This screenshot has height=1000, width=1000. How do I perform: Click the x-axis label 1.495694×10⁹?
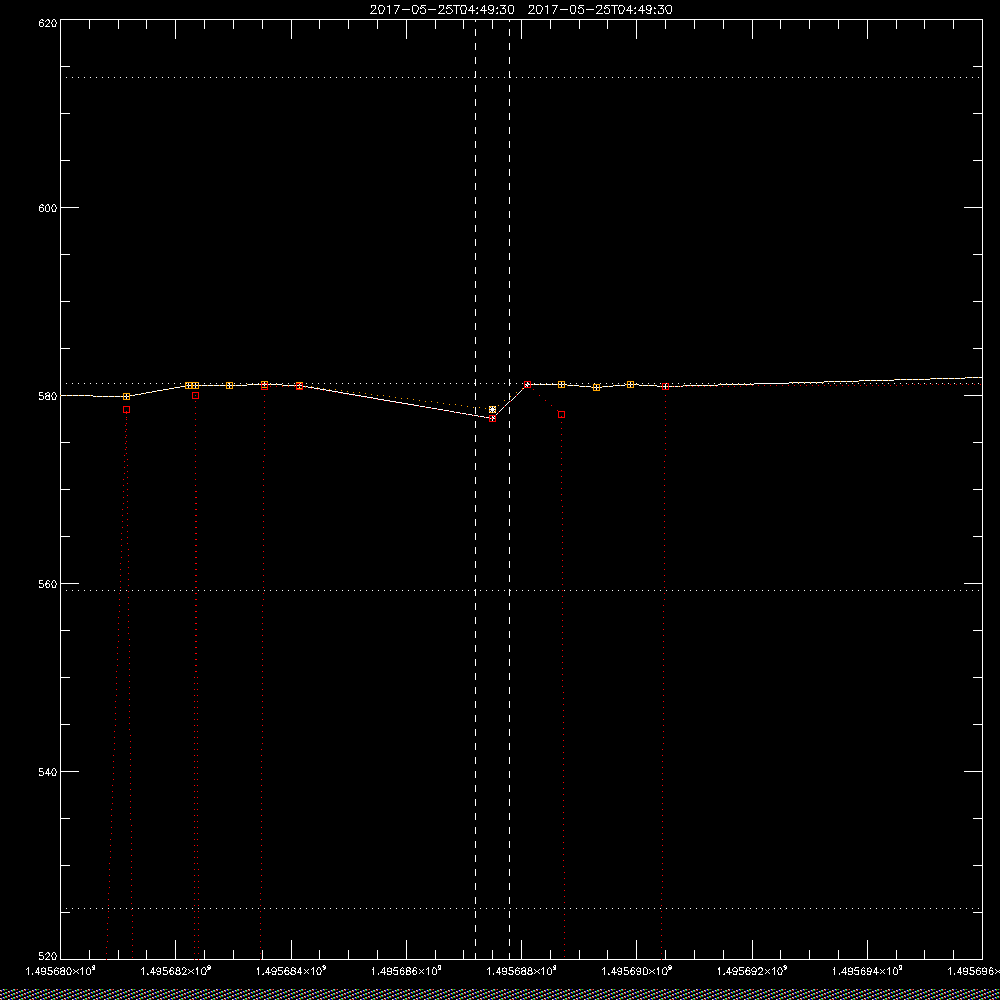(x=868, y=971)
